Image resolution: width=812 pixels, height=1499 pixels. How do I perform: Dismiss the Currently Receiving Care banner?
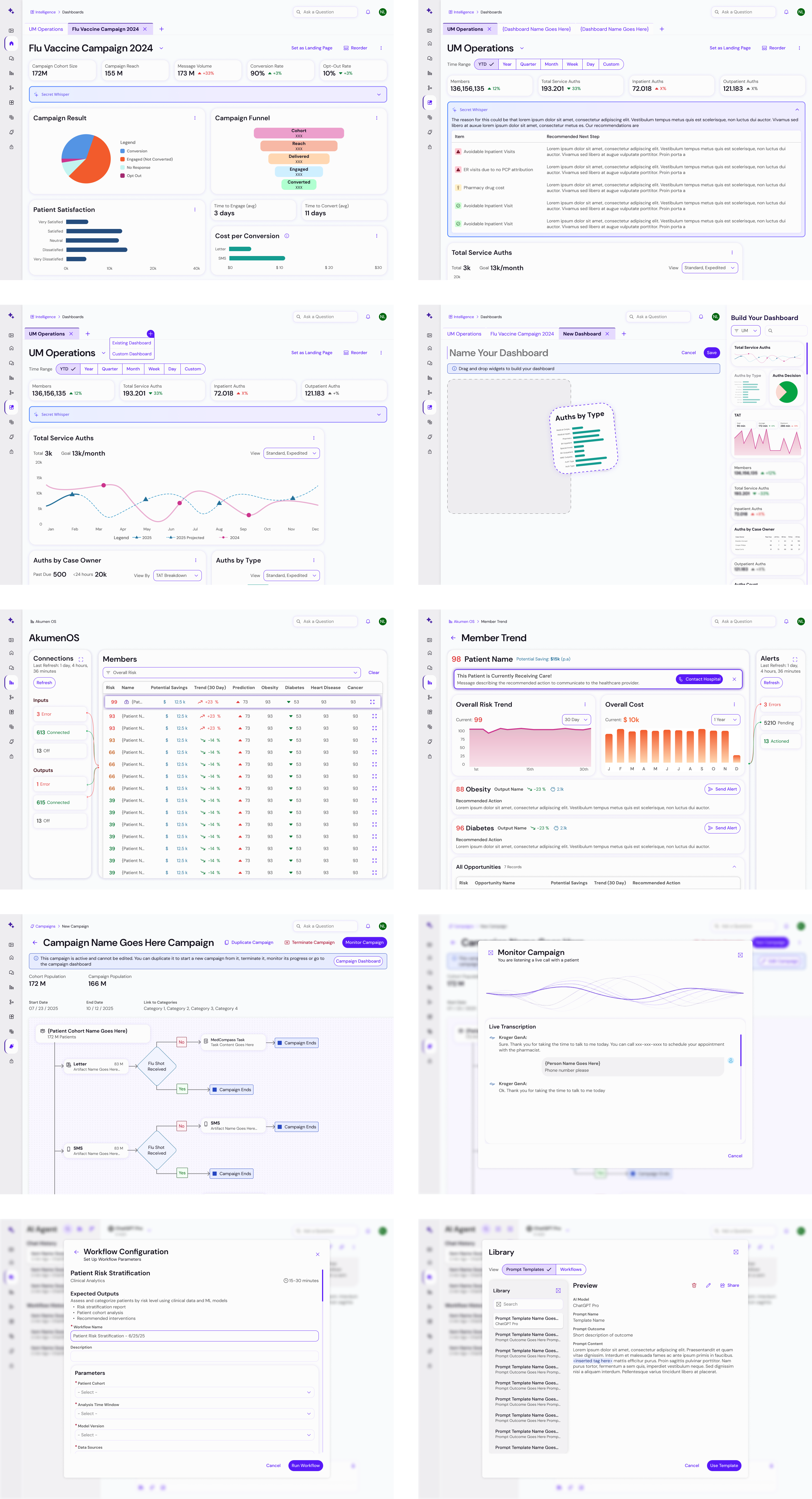[x=734, y=679]
